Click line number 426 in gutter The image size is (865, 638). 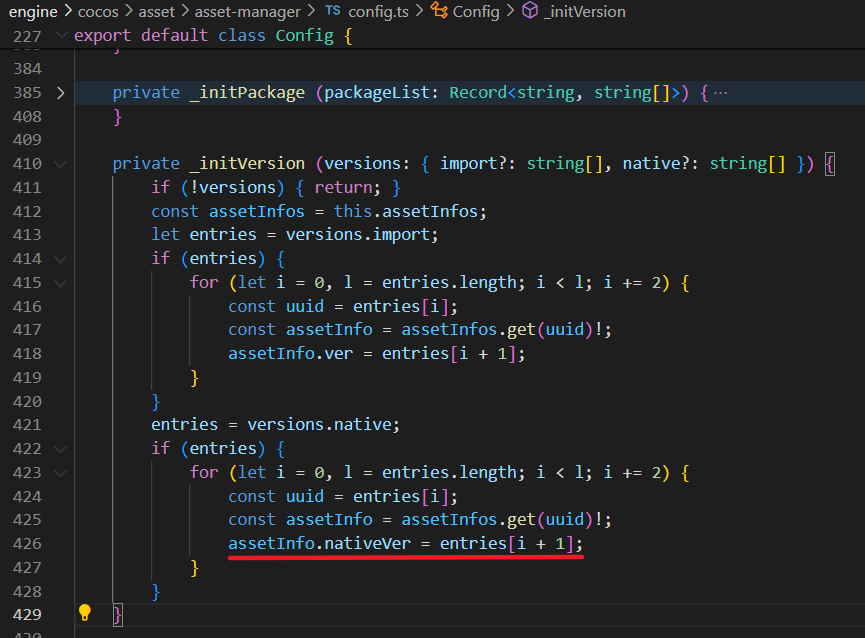pyautogui.click(x=27, y=544)
